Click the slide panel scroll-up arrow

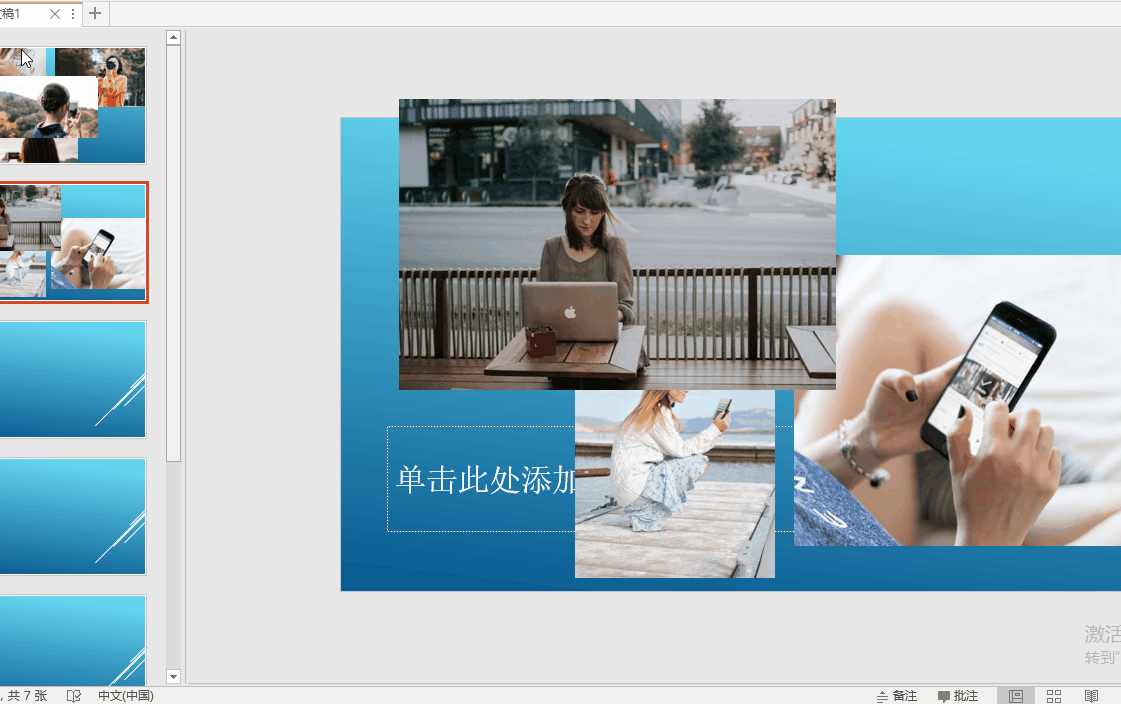[x=173, y=37]
